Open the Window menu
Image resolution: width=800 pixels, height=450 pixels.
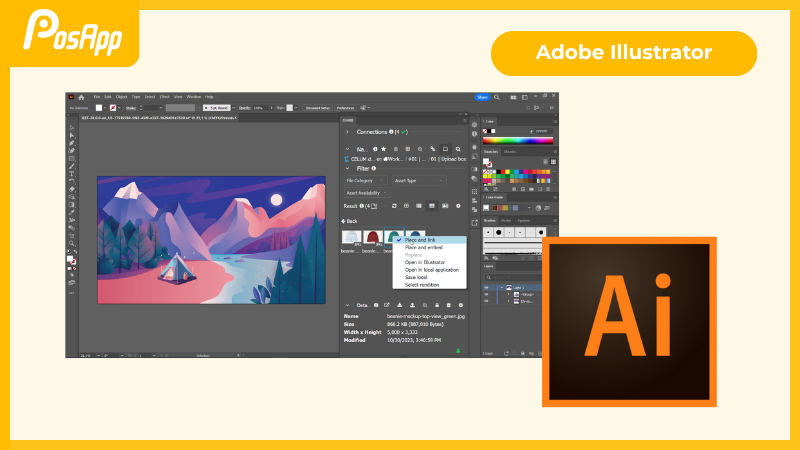click(193, 97)
